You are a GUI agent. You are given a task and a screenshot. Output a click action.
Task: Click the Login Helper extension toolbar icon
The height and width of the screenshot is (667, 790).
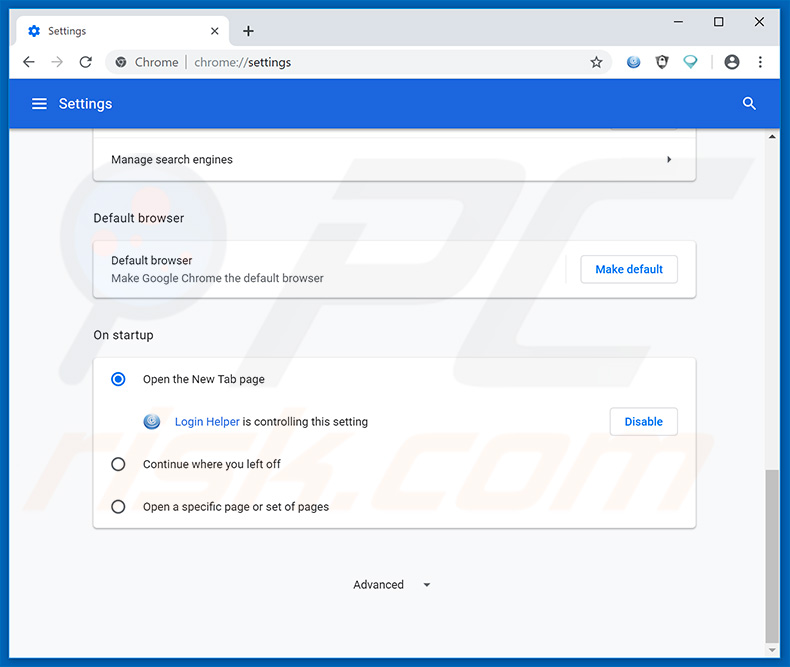pos(633,62)
